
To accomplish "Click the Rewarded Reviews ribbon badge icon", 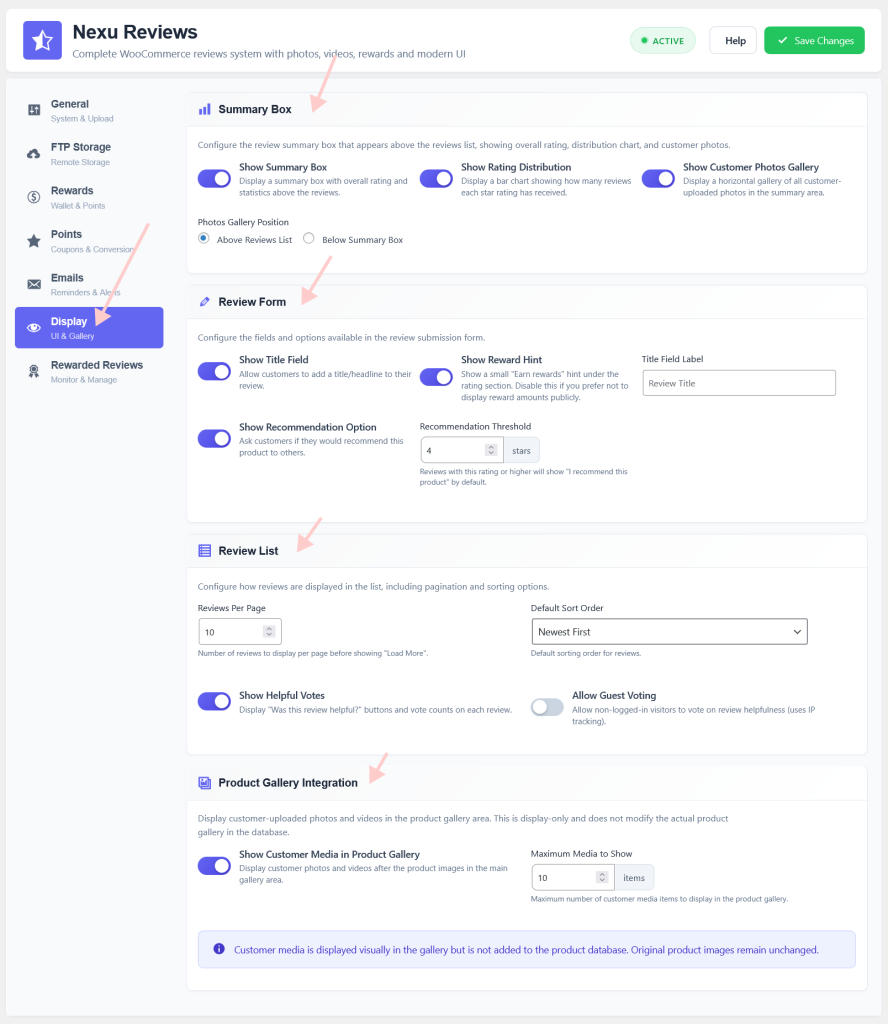I will click(x=34, y=372).
